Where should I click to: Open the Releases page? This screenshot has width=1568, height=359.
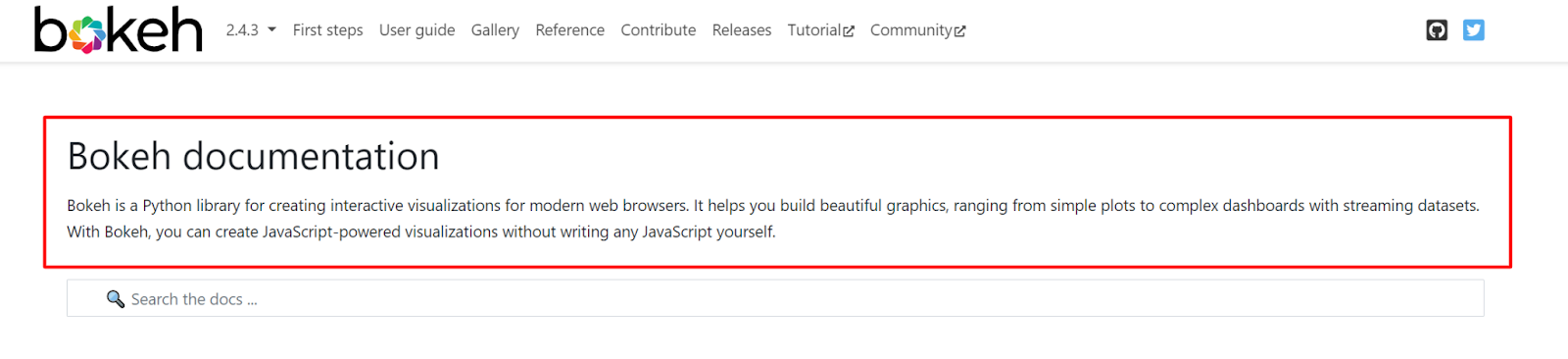(x=741, y=30)
